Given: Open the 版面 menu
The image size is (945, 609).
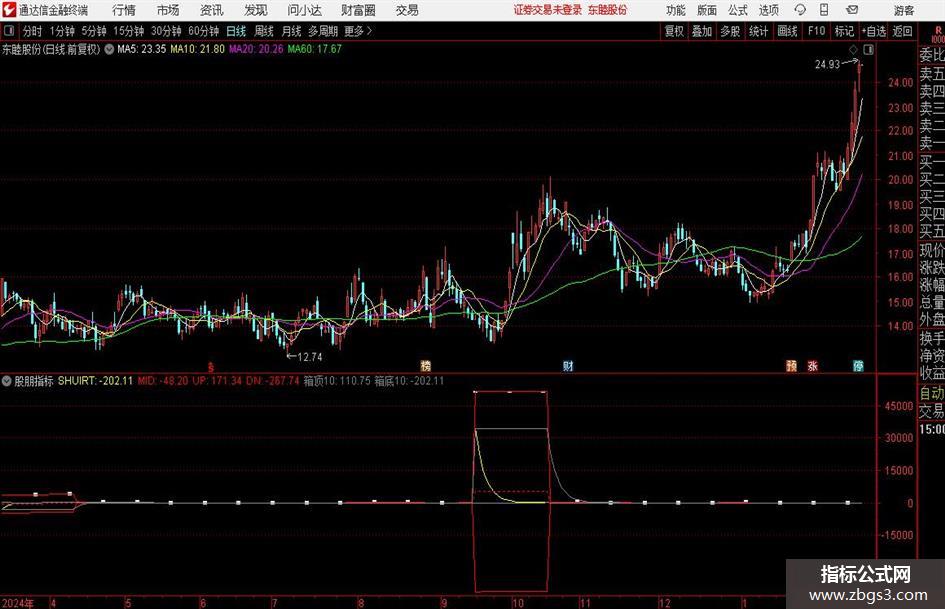Looking at the screenshot, I should point(706,10).
